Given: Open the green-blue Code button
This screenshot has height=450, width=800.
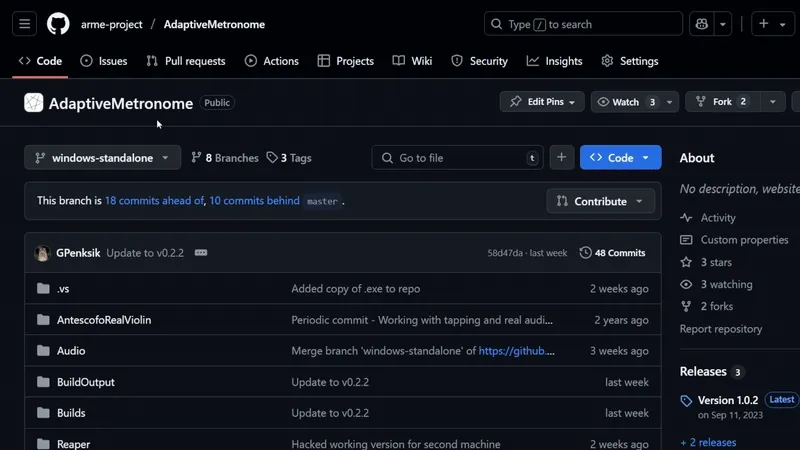Looking at the screenshot, I should click(620, 158).
